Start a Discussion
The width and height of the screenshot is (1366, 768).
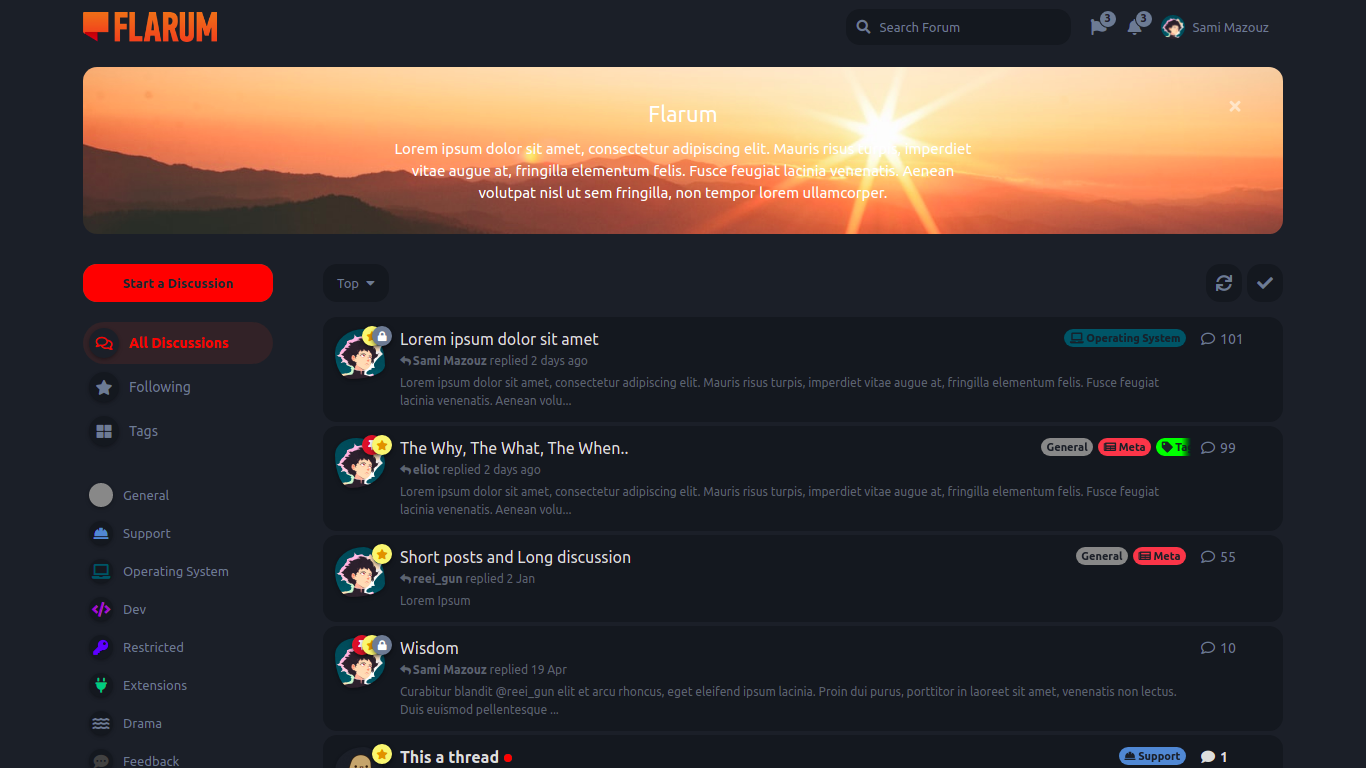(178, 283)
